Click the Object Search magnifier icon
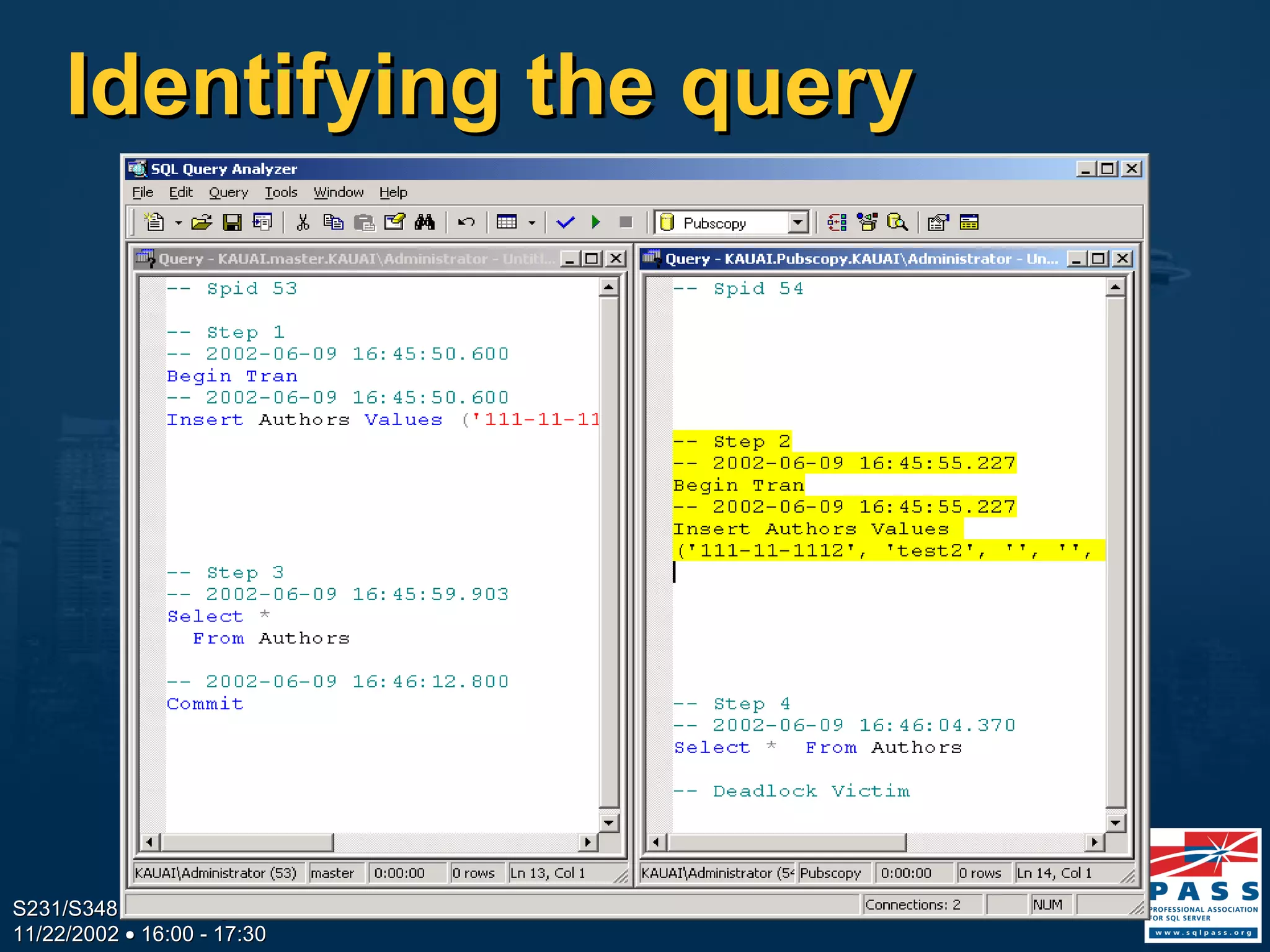This screenshot has height=952, width=1270. click(897, 222)
